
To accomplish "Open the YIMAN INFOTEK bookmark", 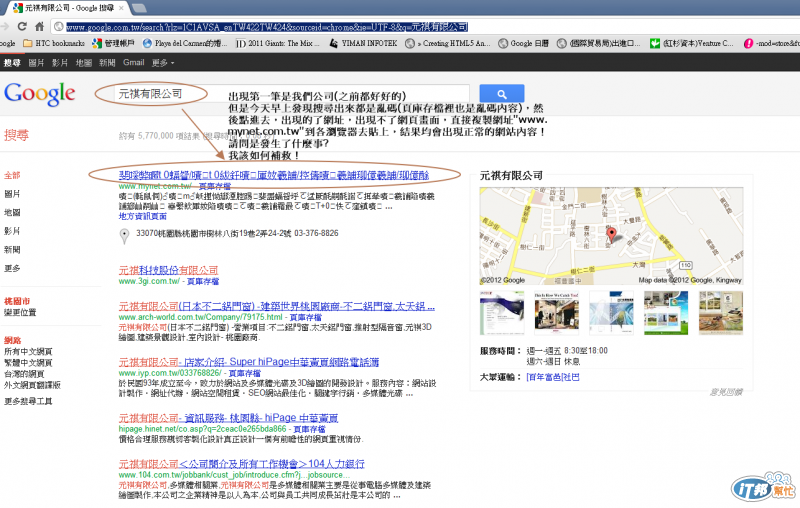I will coord(363,43).
